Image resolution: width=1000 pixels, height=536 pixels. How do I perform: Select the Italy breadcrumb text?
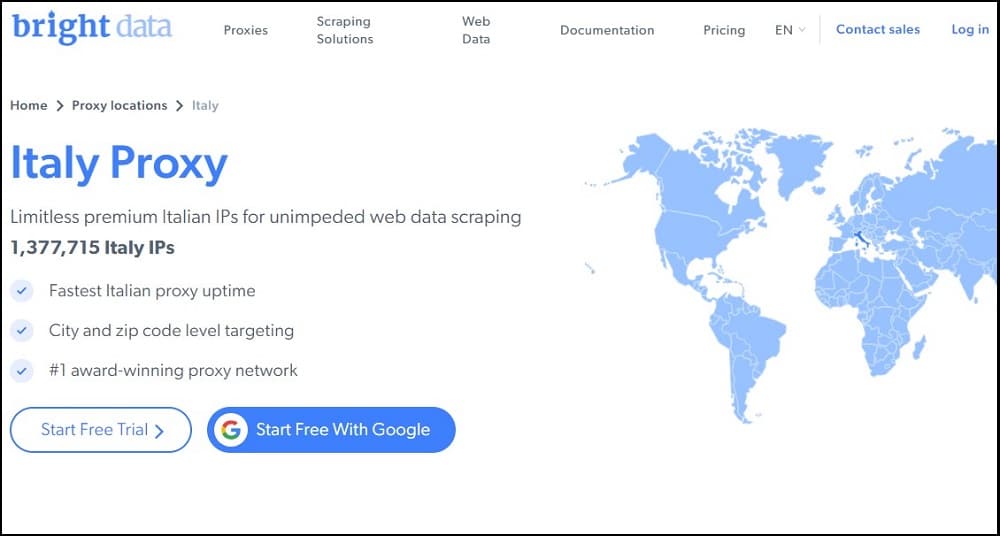205,105
